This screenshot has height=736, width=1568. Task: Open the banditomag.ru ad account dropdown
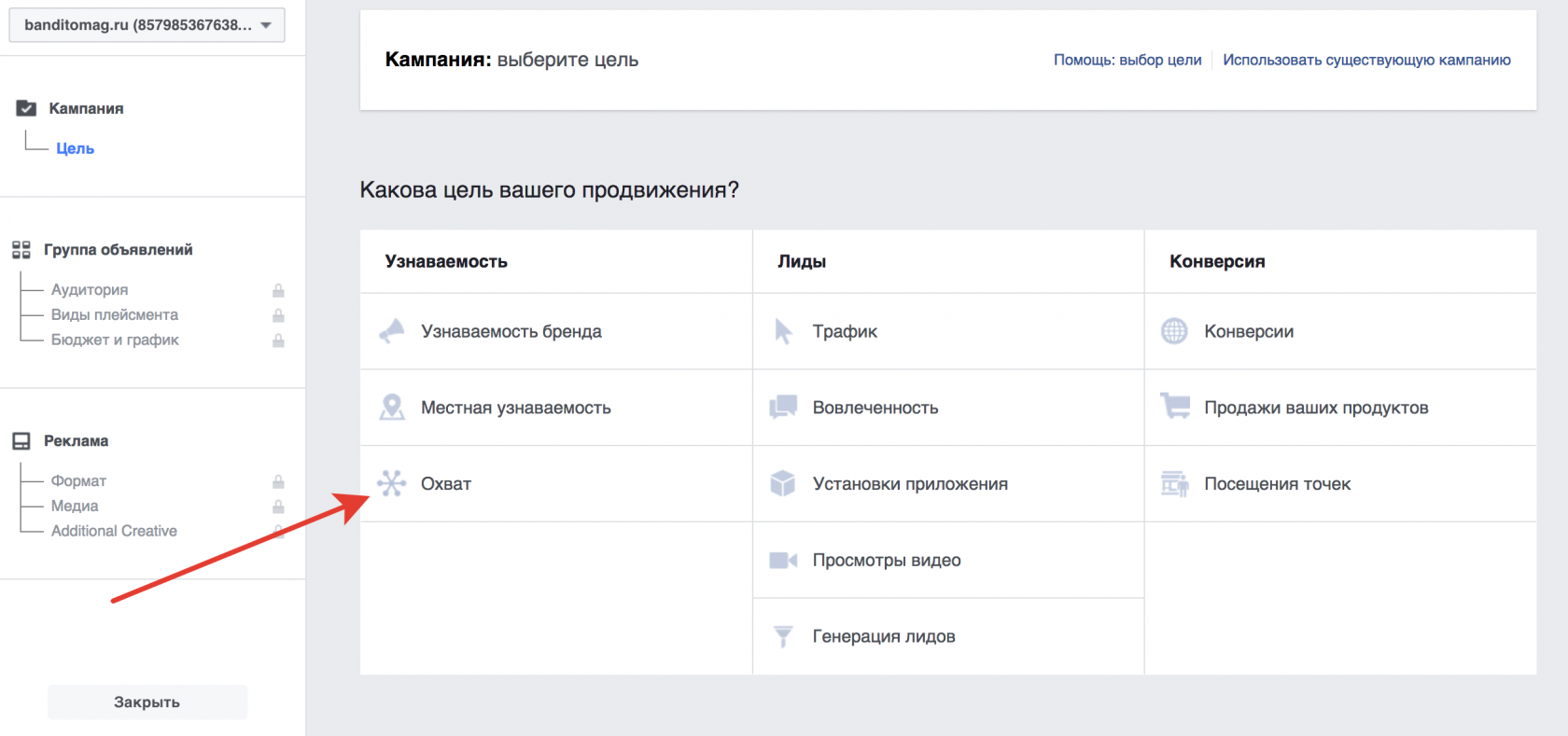coord(147,25)
